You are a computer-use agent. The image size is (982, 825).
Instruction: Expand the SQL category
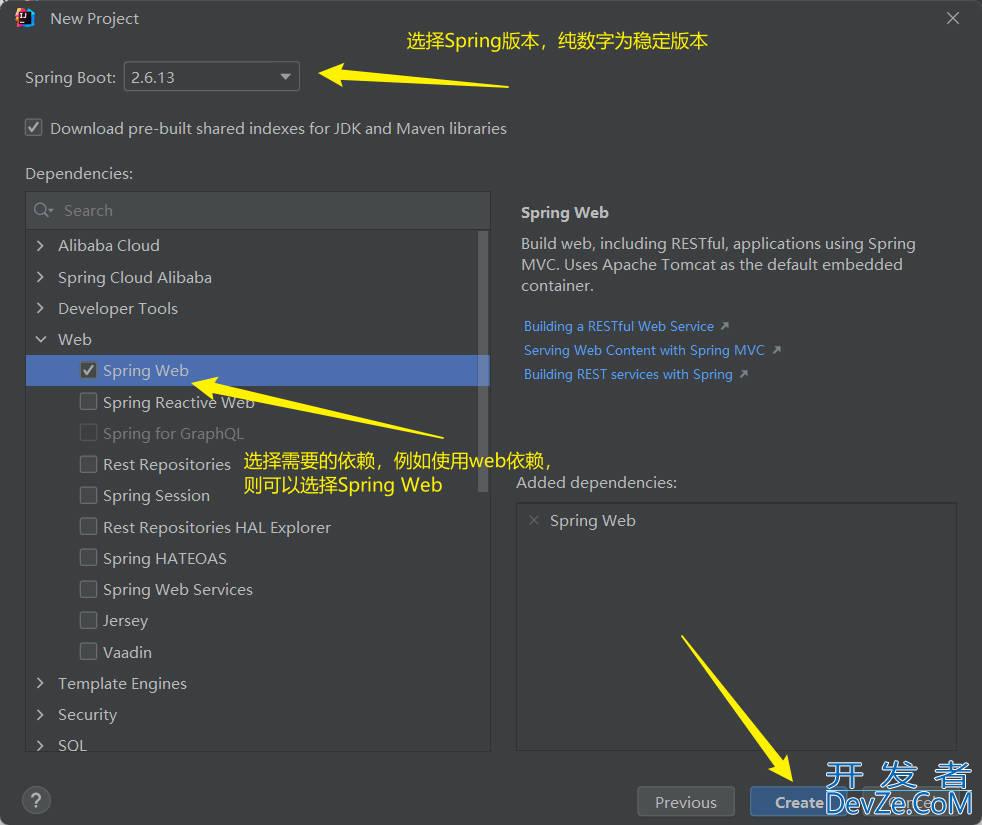[x=41, y=745]
